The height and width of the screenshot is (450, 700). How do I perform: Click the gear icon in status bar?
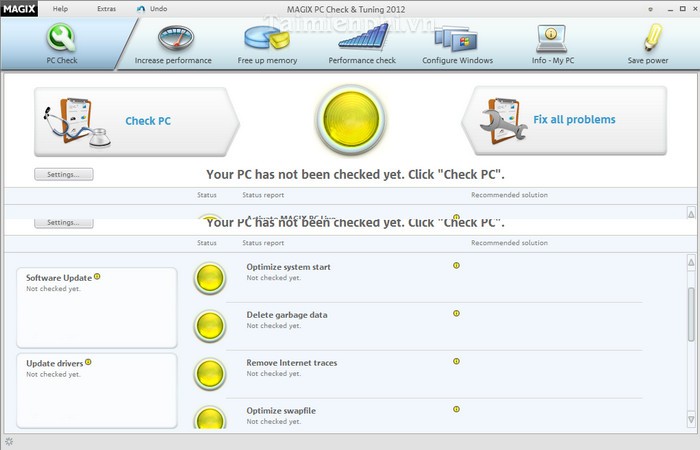9,442
